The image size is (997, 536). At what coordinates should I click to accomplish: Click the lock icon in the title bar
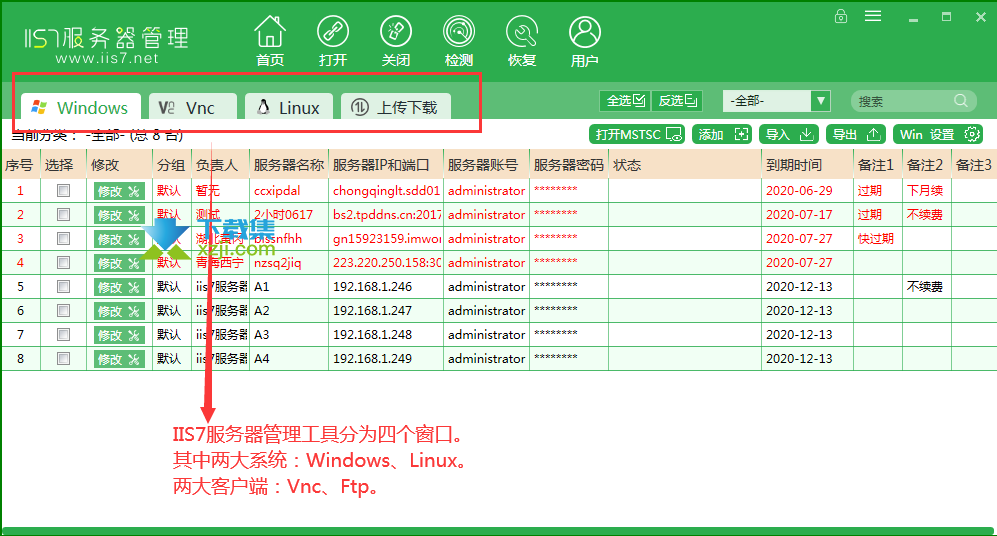(841, 16)
